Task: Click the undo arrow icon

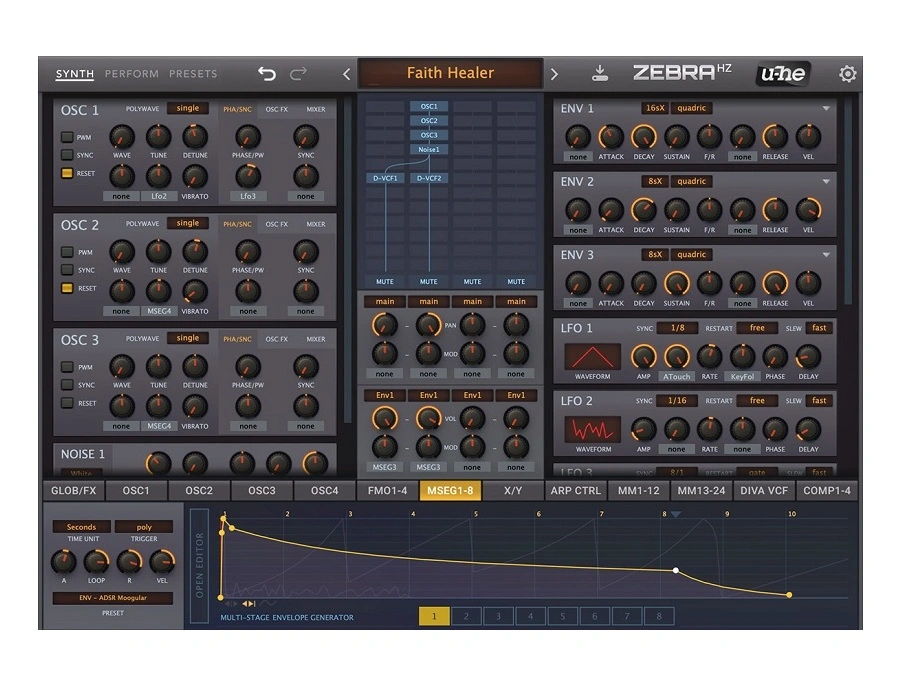Action: 266,74
